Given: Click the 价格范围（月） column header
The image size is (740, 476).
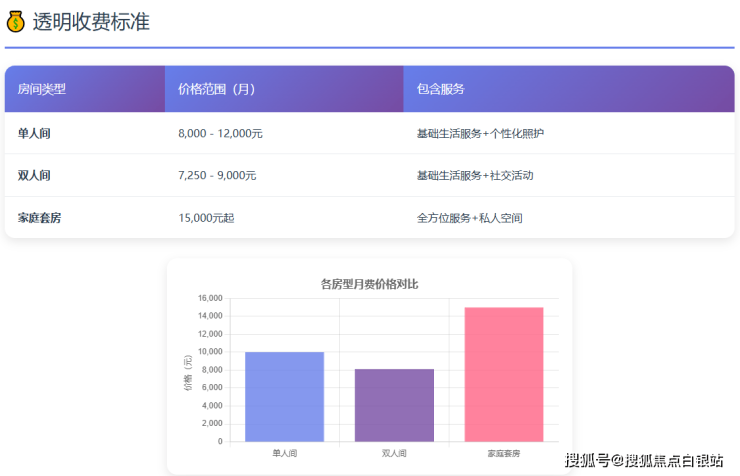Looking at the screenshot, I should coord(217,89).
